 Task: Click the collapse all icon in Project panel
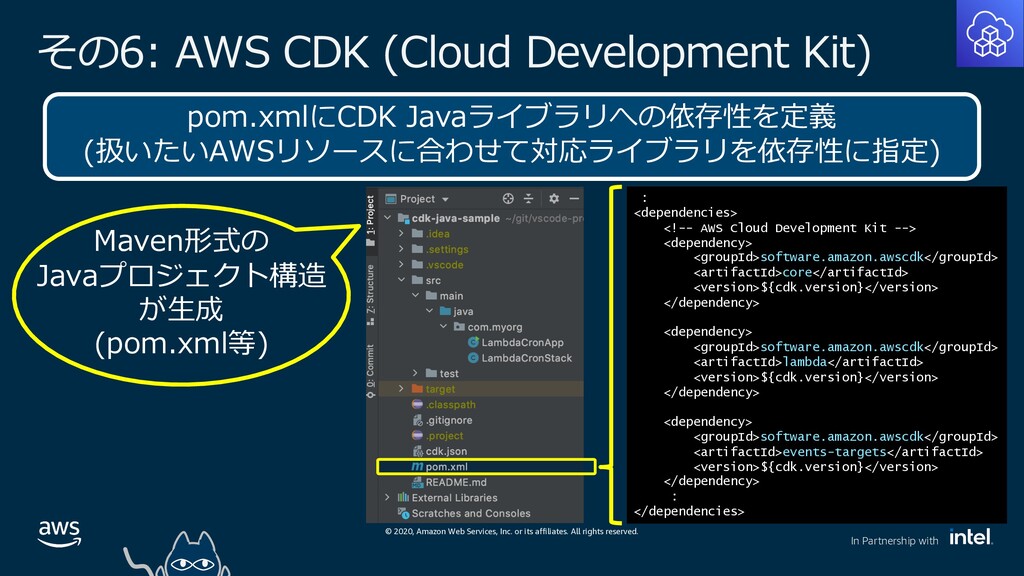tap(528, 199)
